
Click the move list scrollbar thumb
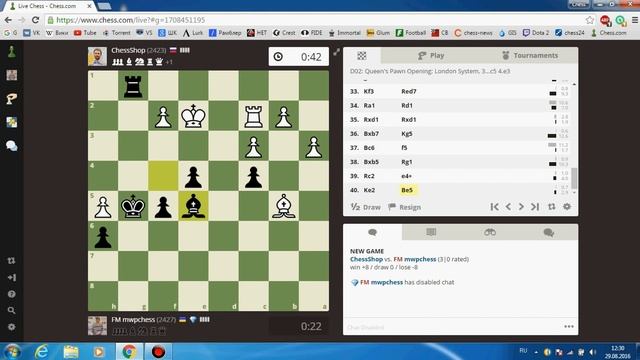574,178
